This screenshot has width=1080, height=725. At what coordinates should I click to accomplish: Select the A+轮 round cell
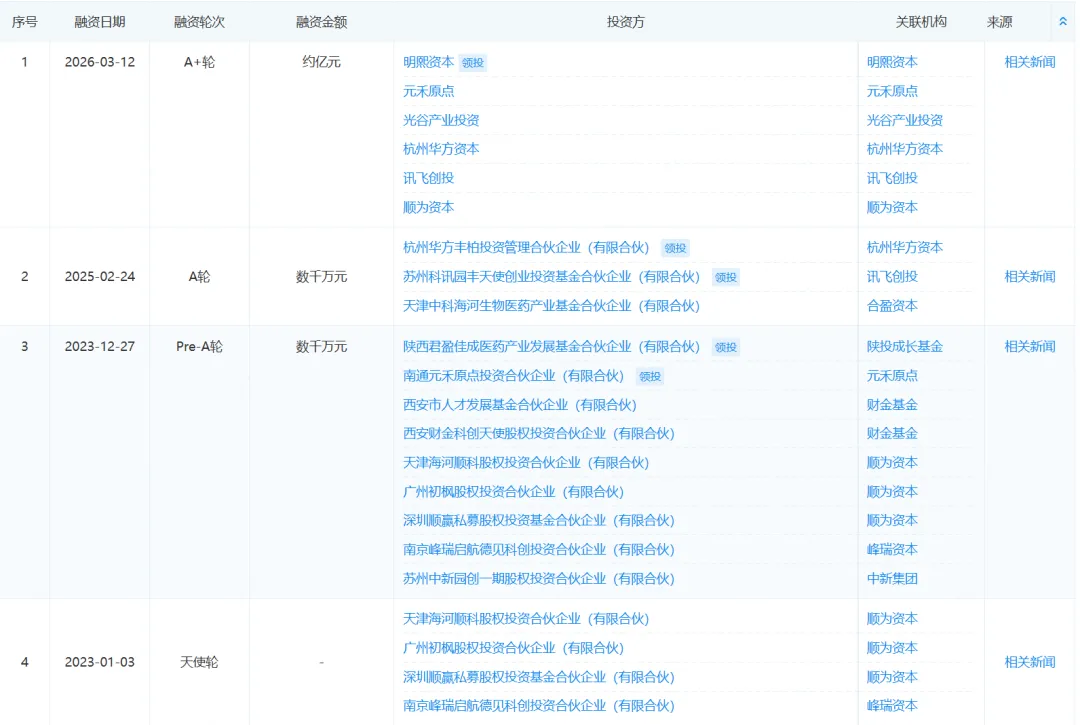(199, 62)
